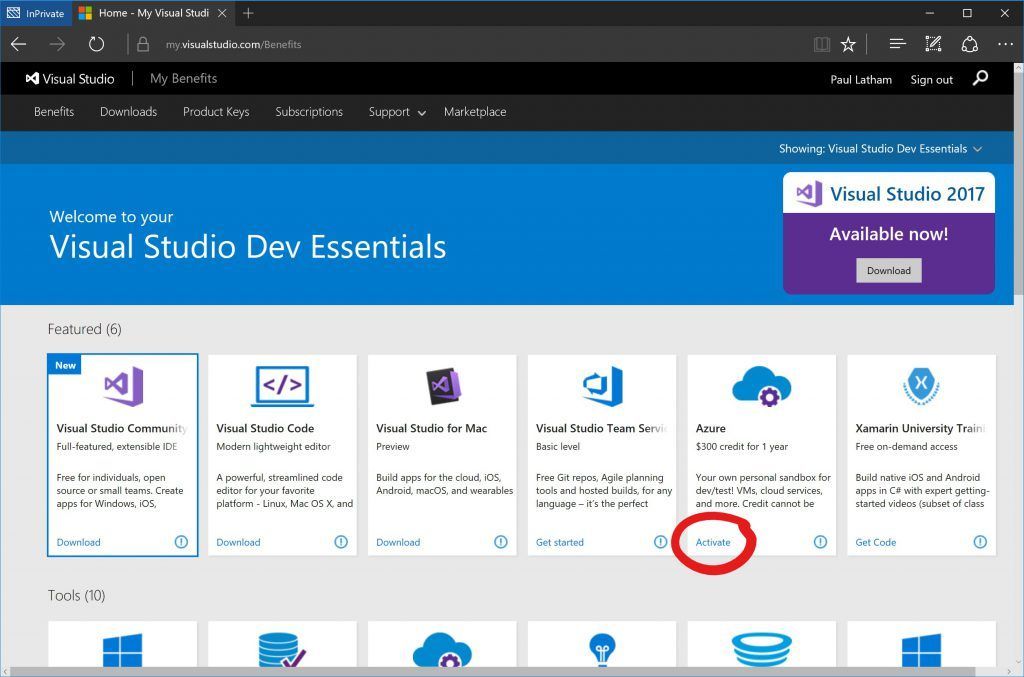Viewport: 1024px width, 677px height.
Task: Open the reading view book icon
Action: tap(822, 44)
